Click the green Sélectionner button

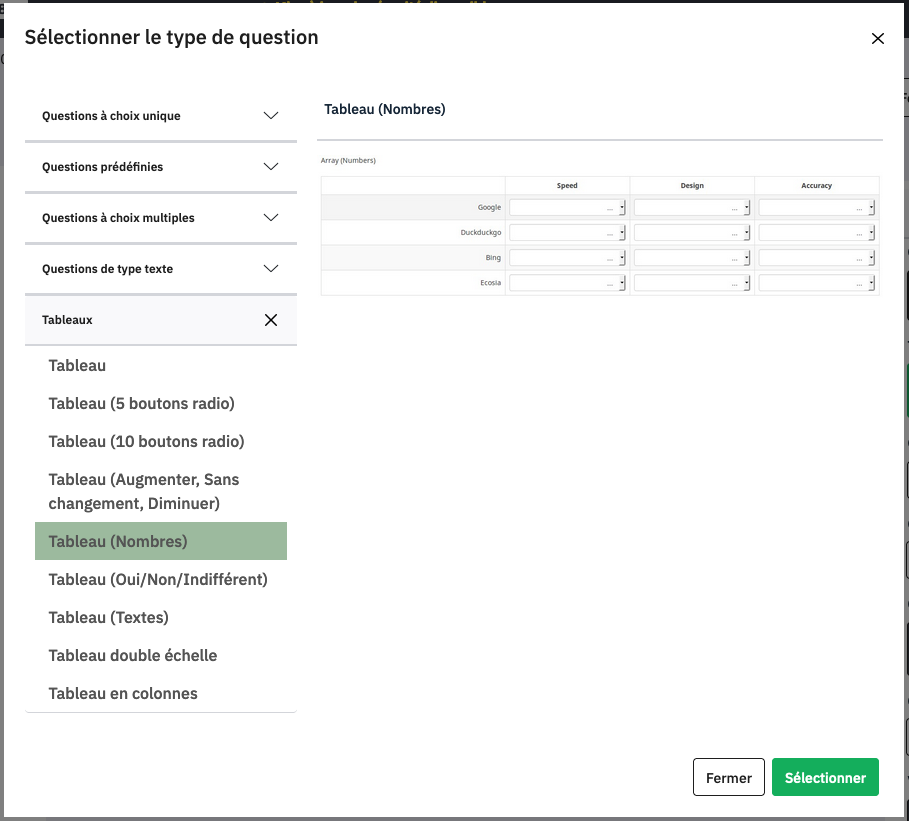[825, 778]
